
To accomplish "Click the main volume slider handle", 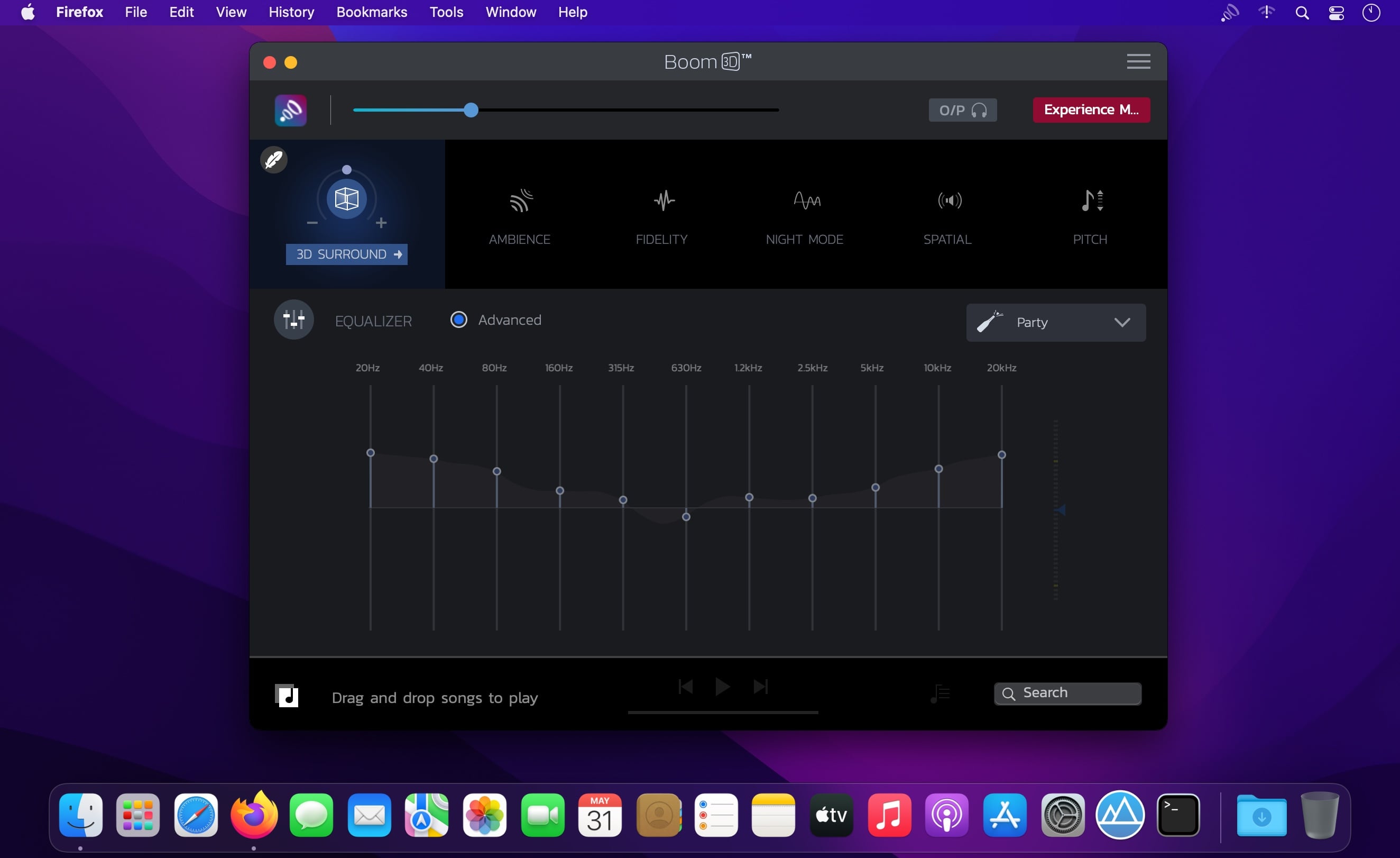I will point(471,111).
